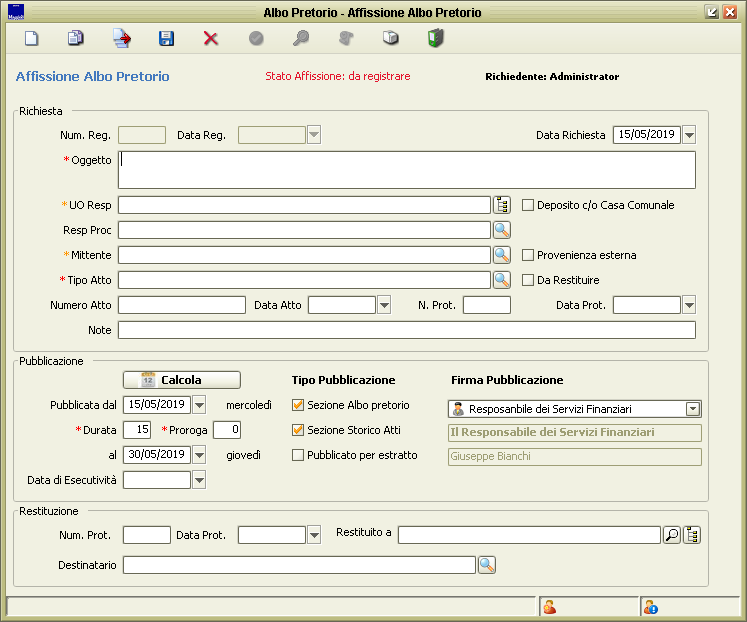
Task: Click the red X delete icon
Action: [x=211, y=39]
